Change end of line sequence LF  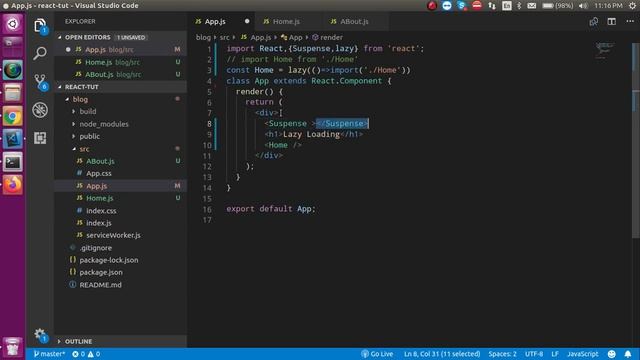coord(555,354)
